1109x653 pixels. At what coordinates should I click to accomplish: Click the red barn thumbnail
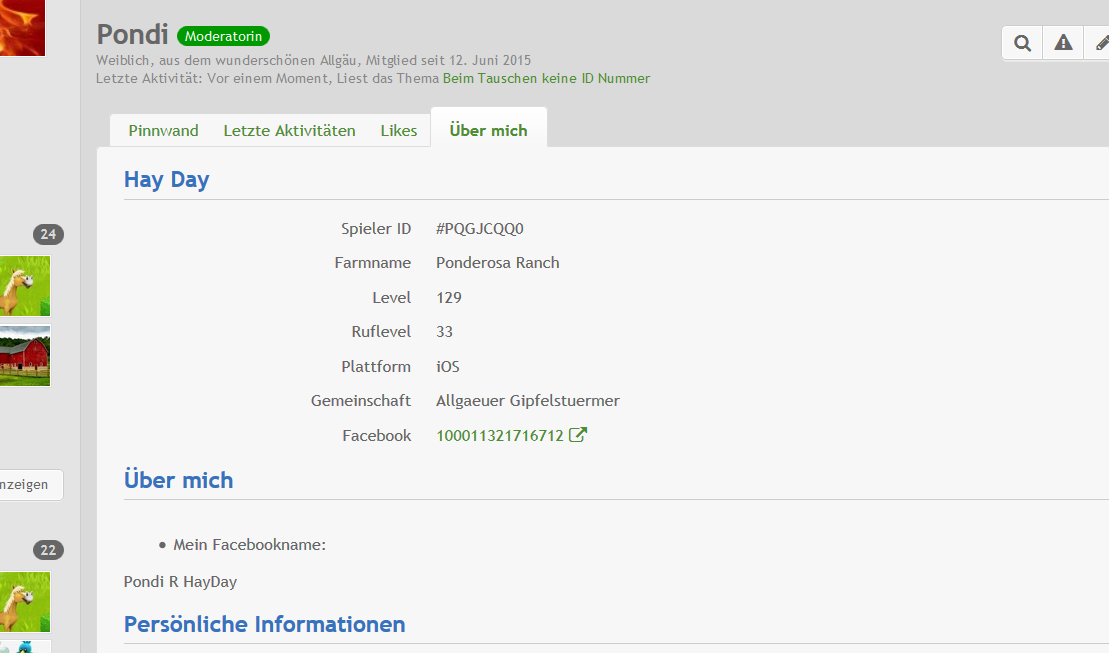point(24,355)
